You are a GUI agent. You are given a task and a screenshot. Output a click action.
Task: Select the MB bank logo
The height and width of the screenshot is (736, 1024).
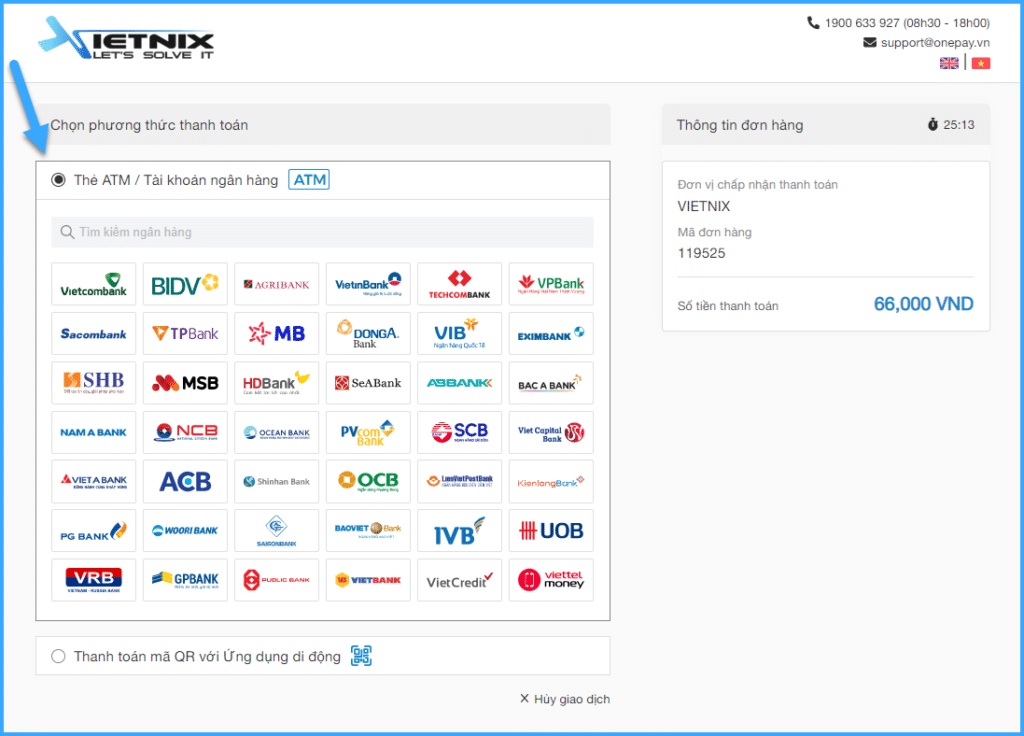[x=276, y=334]
